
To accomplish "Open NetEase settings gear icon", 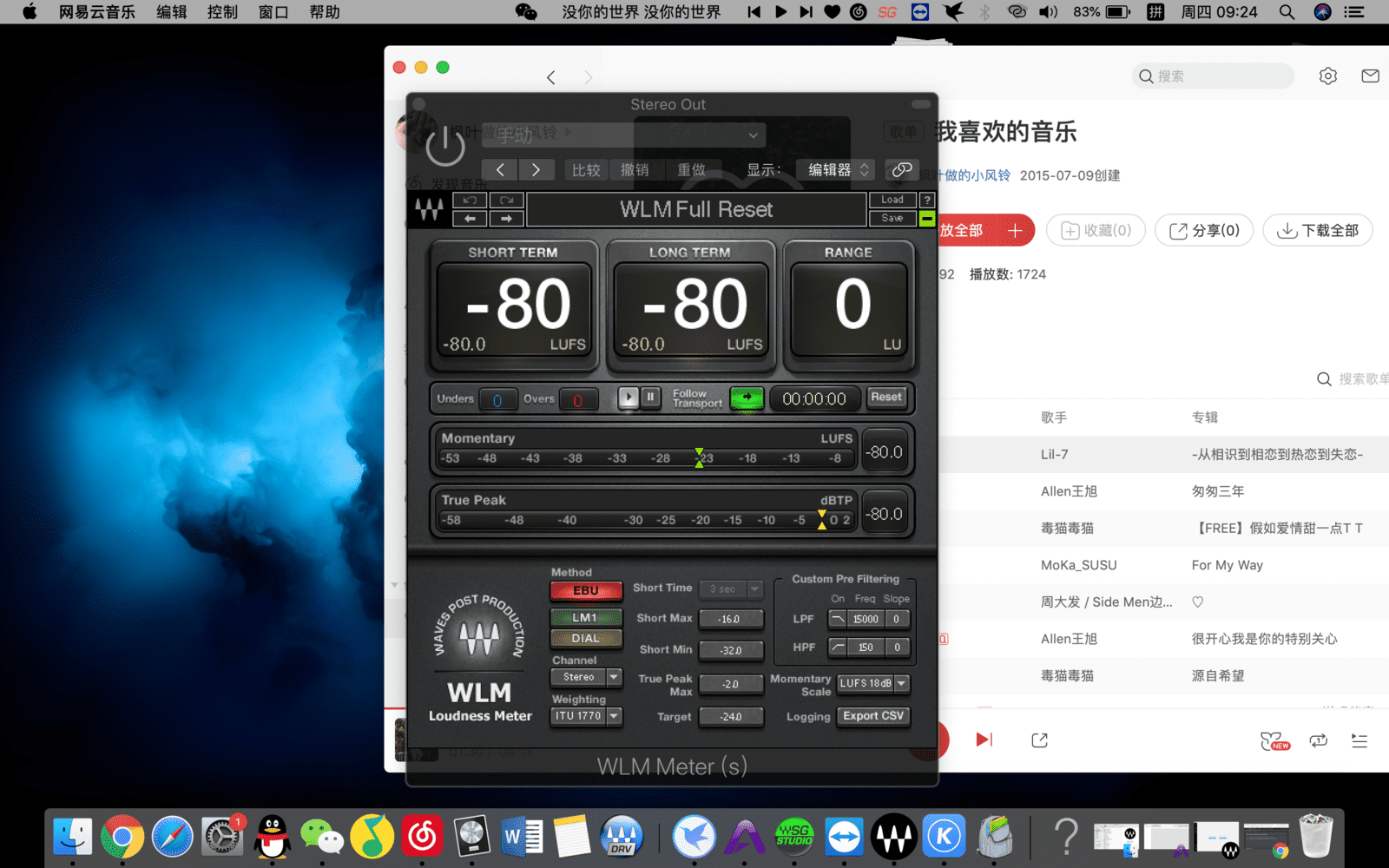I will pos(1328,76).
